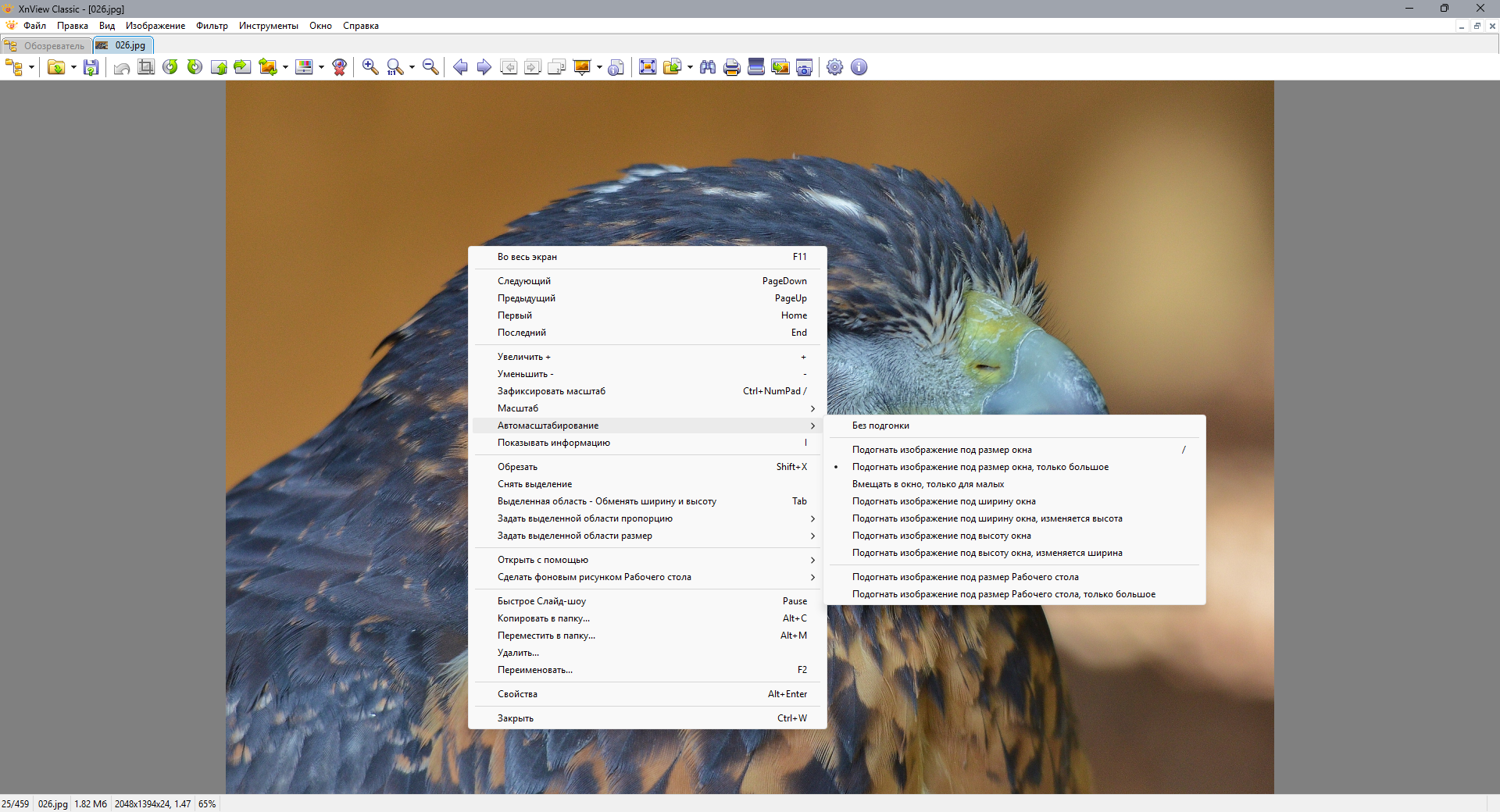Select 'Подогнать изображение под размер окна, только большое'
Viewport: 1500px width, 812px height.
tap(980, 467)
